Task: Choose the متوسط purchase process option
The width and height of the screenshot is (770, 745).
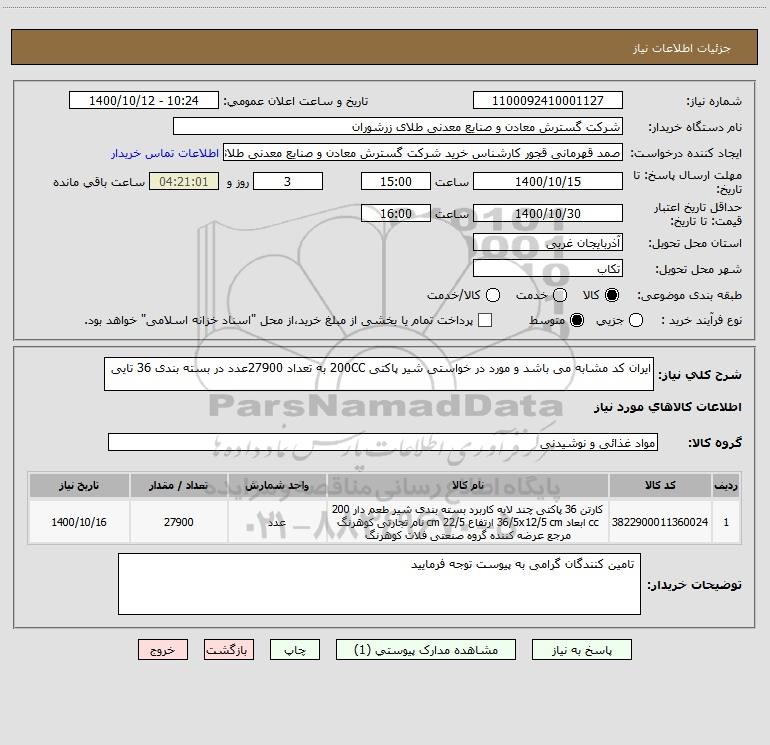Action: (577, 320)
